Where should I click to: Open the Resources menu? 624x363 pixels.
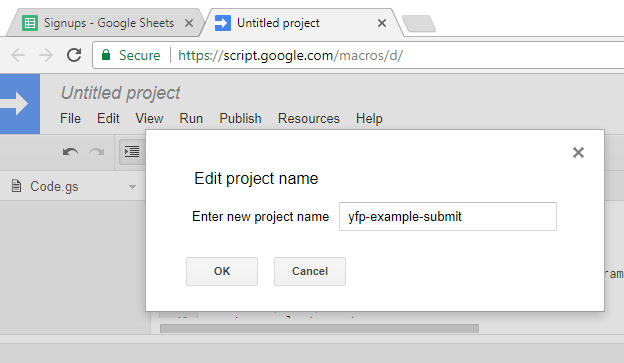[x=309, y=118]
